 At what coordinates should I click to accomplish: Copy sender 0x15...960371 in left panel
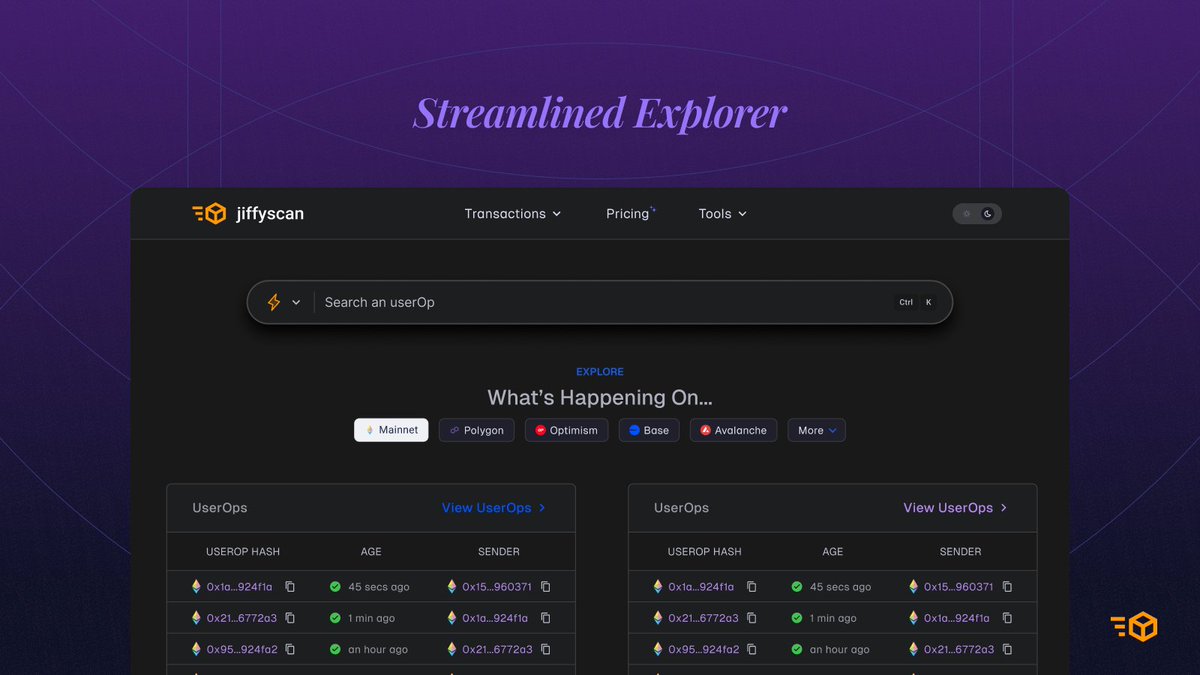[546, 587]
